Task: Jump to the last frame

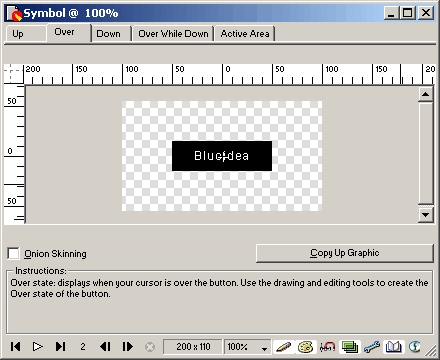Action: pos(60,347)
